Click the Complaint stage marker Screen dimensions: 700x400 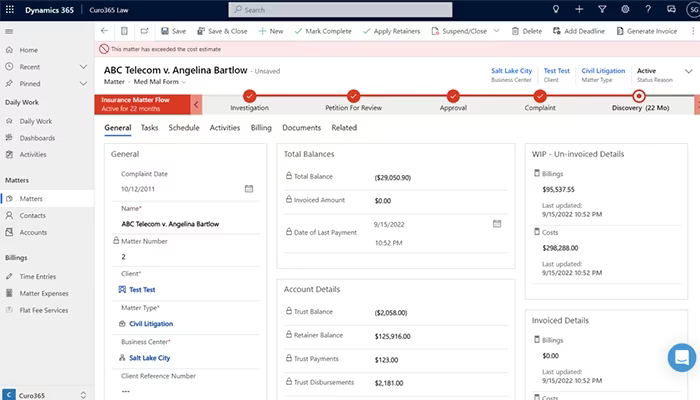[x=540, y=96]
